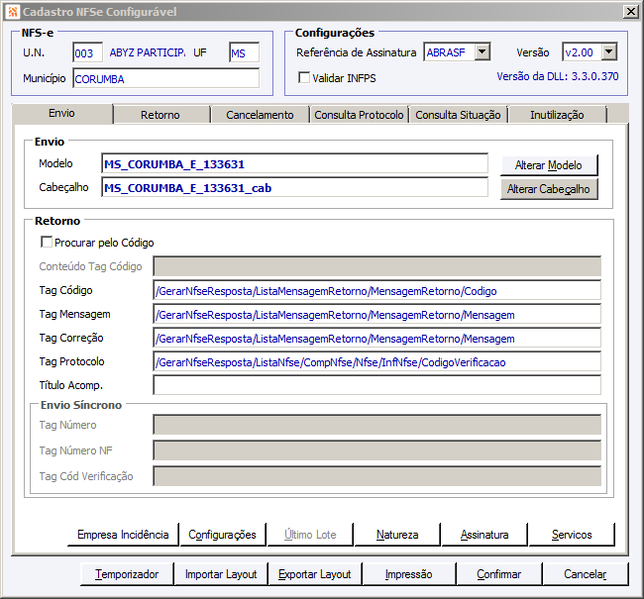Click the ABRASF value in signature combo
The image size is (644, 599).
[446, 53]
